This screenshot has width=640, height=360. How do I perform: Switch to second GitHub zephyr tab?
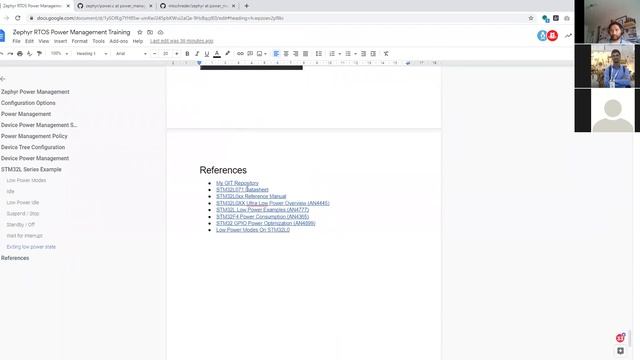(x=198, y=6)
